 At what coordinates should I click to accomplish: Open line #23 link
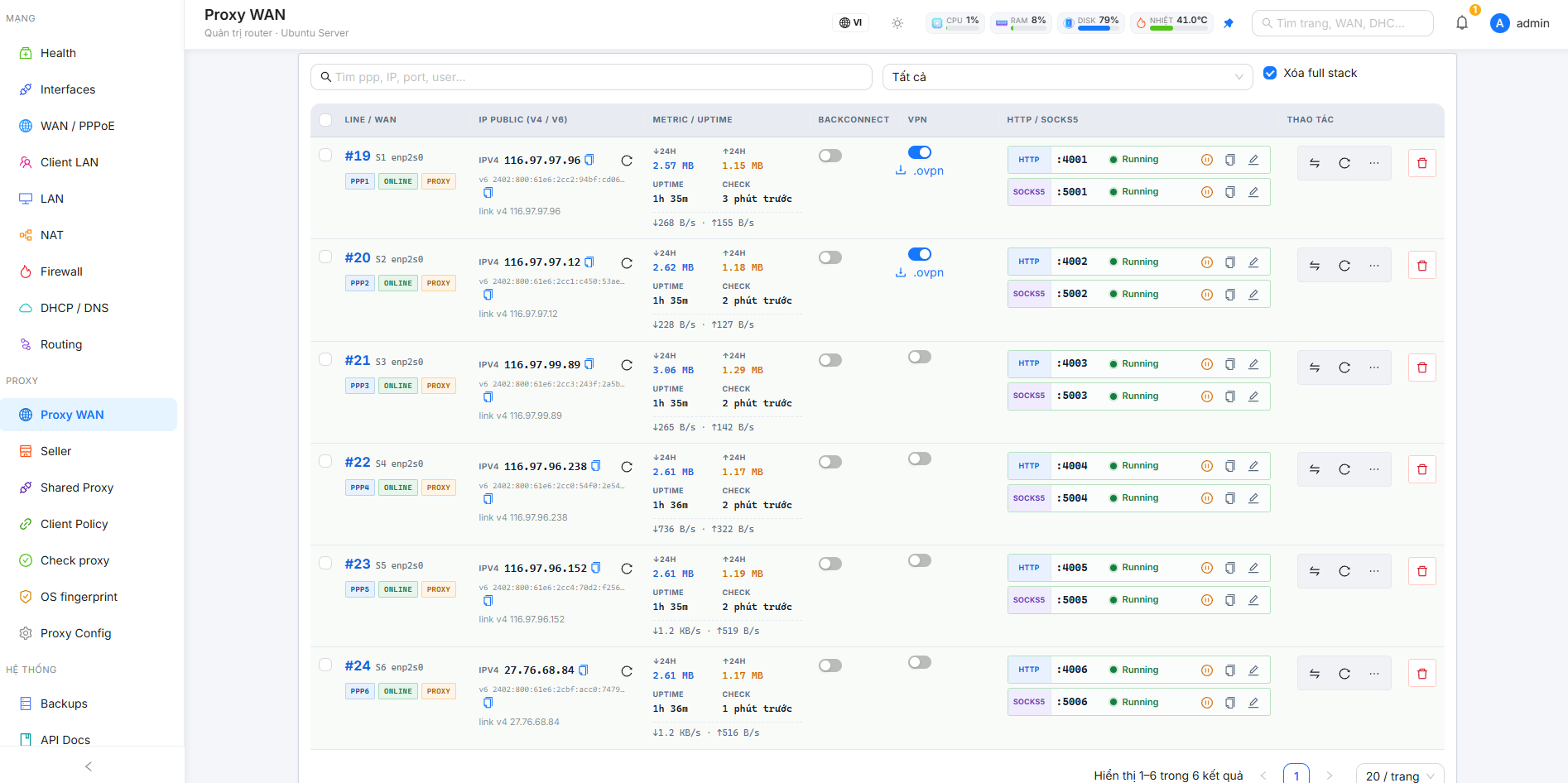pos(358,564)
